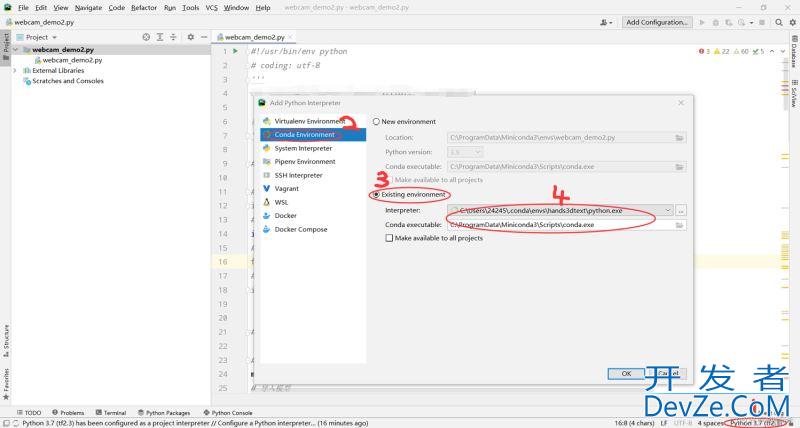Click Expand All icon in Project panel

(160, 37)
